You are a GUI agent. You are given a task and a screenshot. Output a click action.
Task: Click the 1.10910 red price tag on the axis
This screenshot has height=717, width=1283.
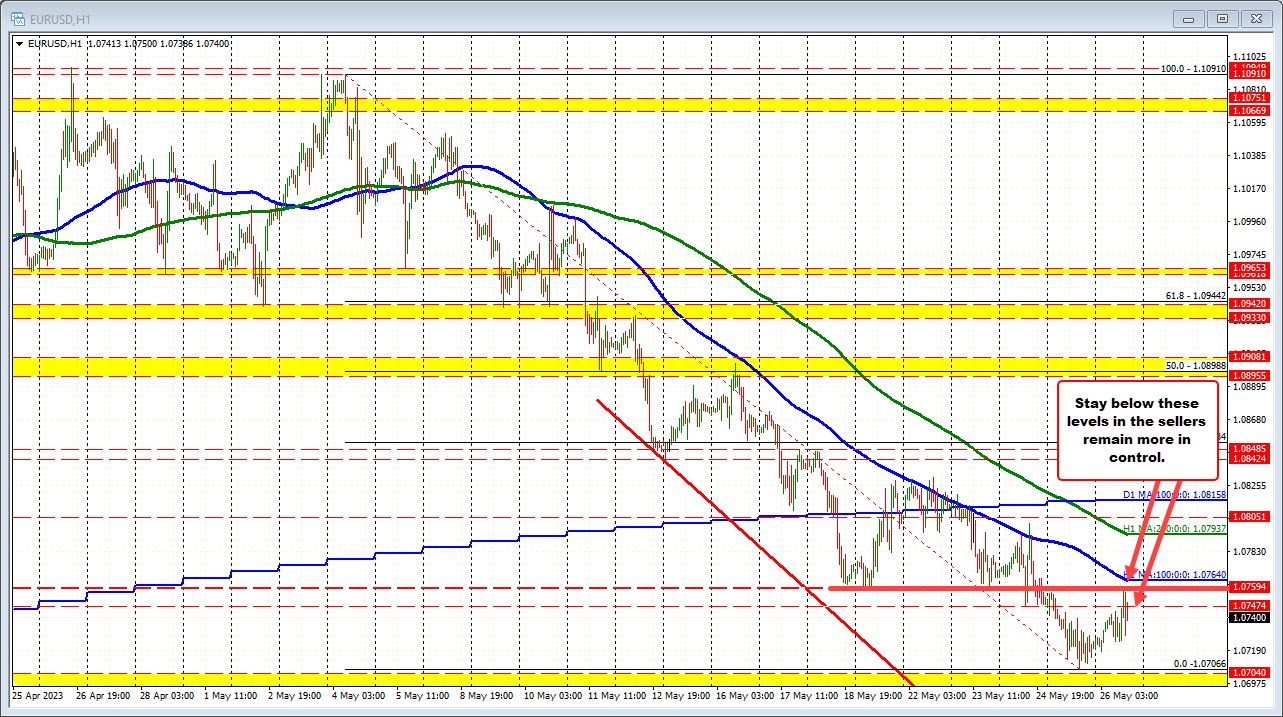point(1249,72)
